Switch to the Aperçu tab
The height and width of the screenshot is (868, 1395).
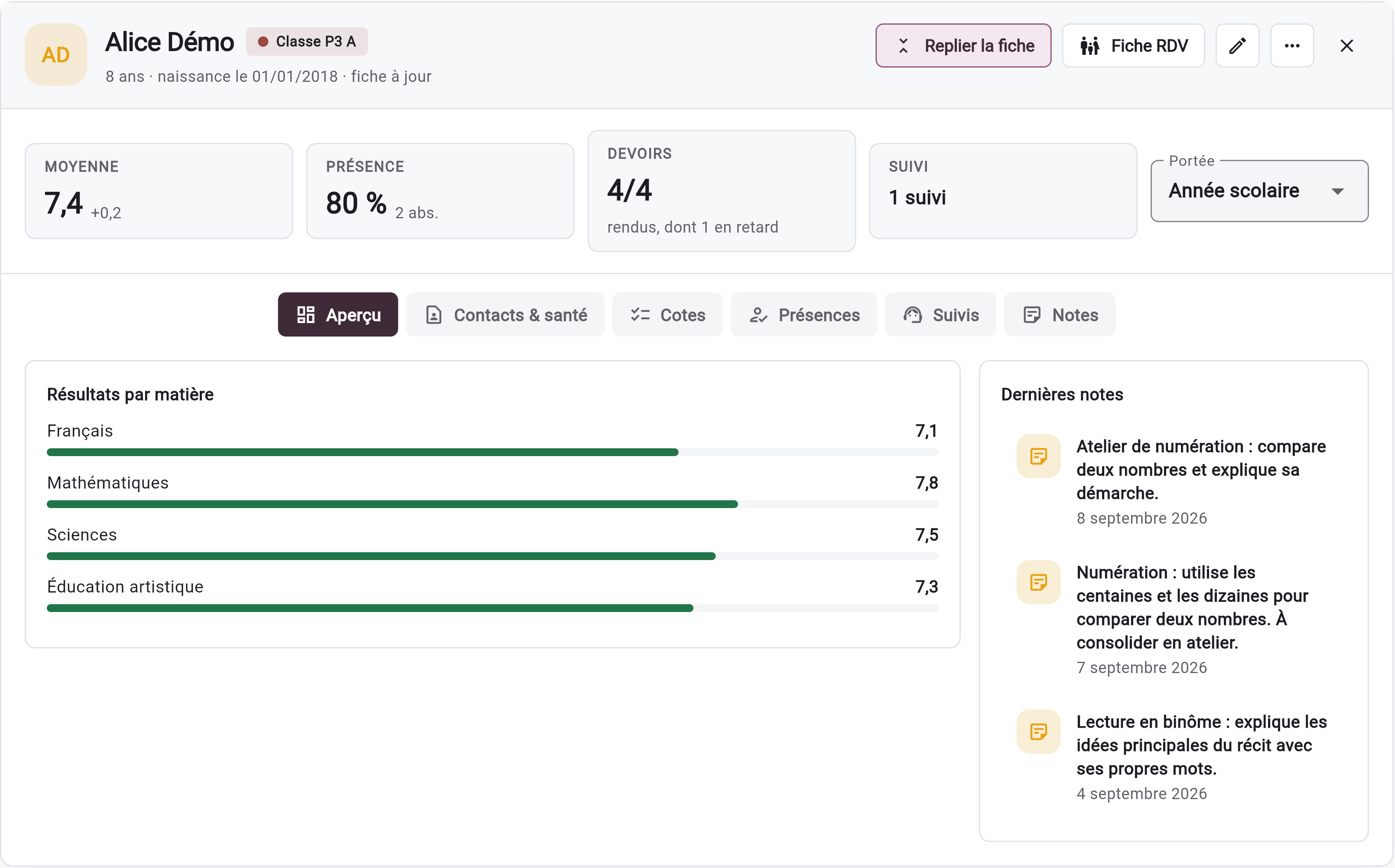[338, 314]
